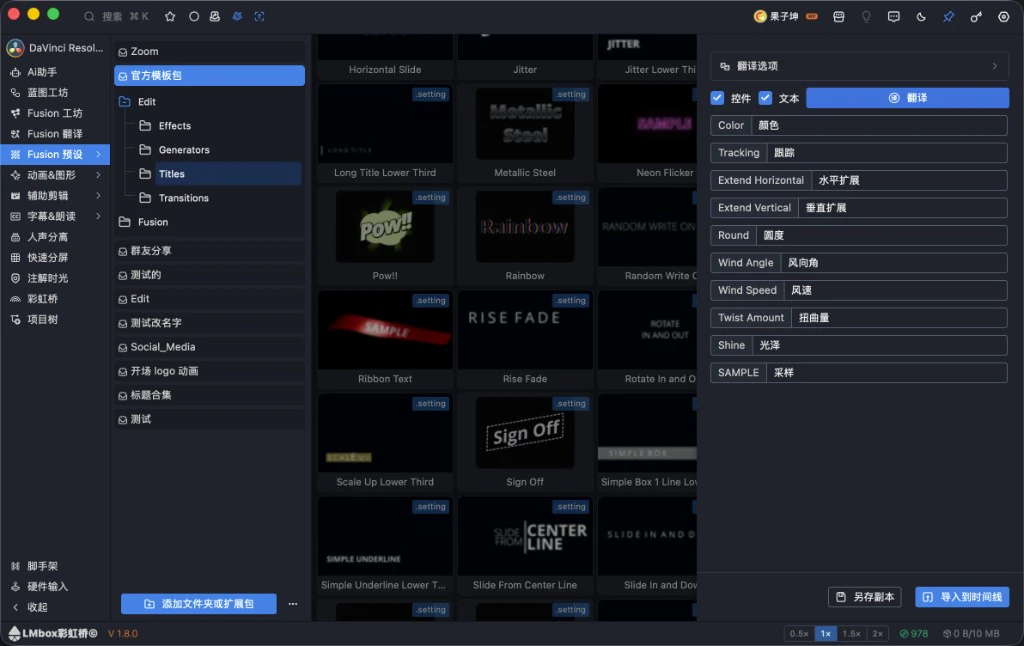This screenshot has width=1024, height=646.
Task: Open the key license icon
Action: point(976,16)
